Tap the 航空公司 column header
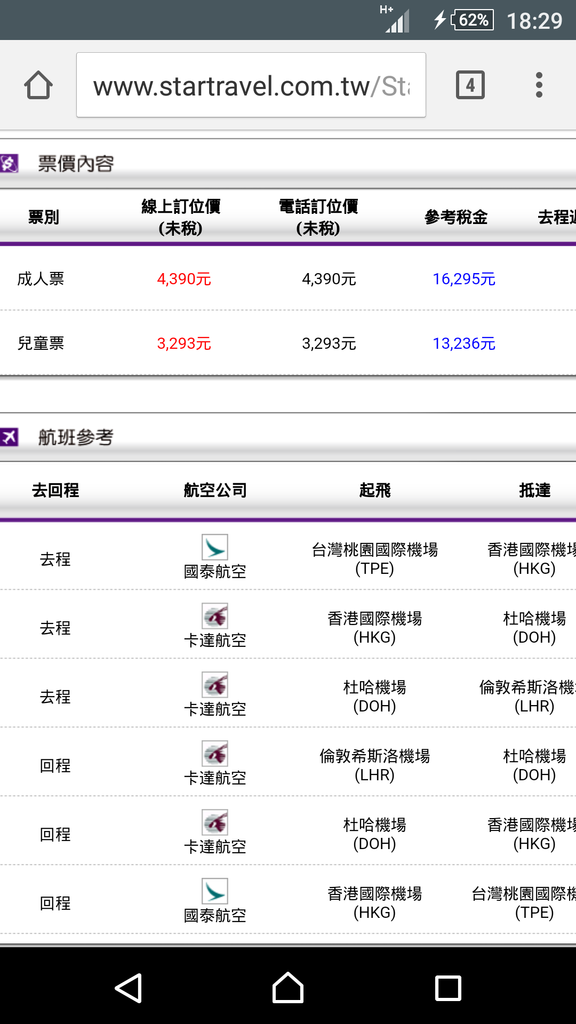This screenshot has width=576, height=1024. [x=215, y=490]
